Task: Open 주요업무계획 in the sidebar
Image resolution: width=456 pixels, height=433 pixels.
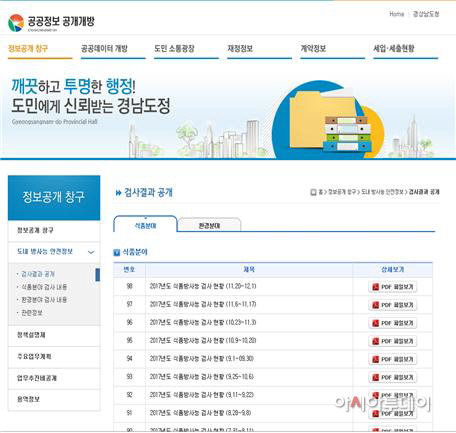Action: (34, 356)
